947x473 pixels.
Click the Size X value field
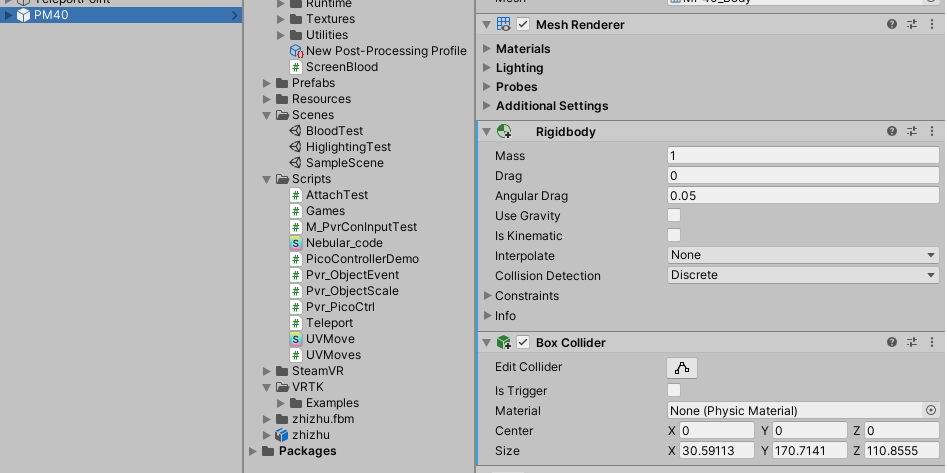click(x=717, y=450)
